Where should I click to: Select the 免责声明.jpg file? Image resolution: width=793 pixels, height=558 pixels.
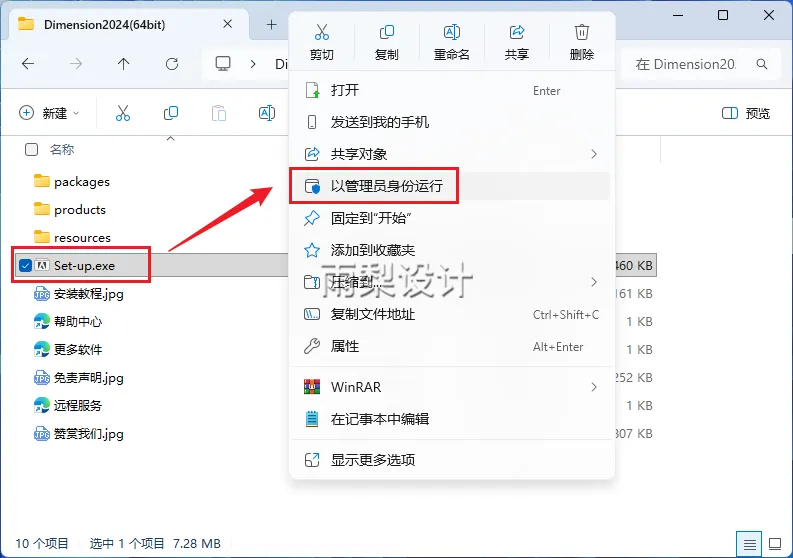(x=79, y=378)
